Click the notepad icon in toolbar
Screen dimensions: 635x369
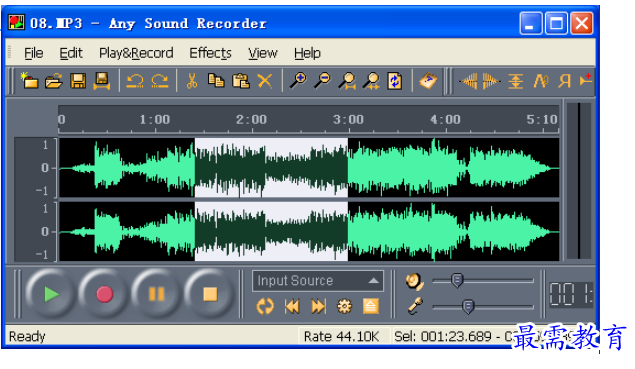point(428,81)
